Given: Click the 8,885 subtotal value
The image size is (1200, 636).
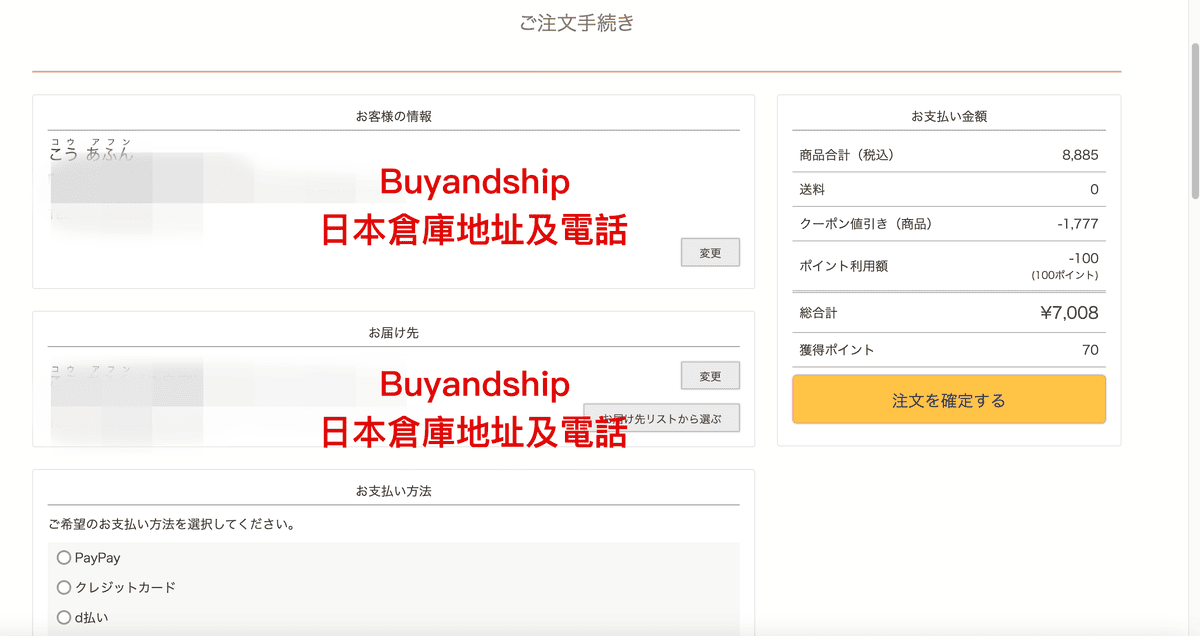Looking at the screenshot, I should pos(1080,155).
